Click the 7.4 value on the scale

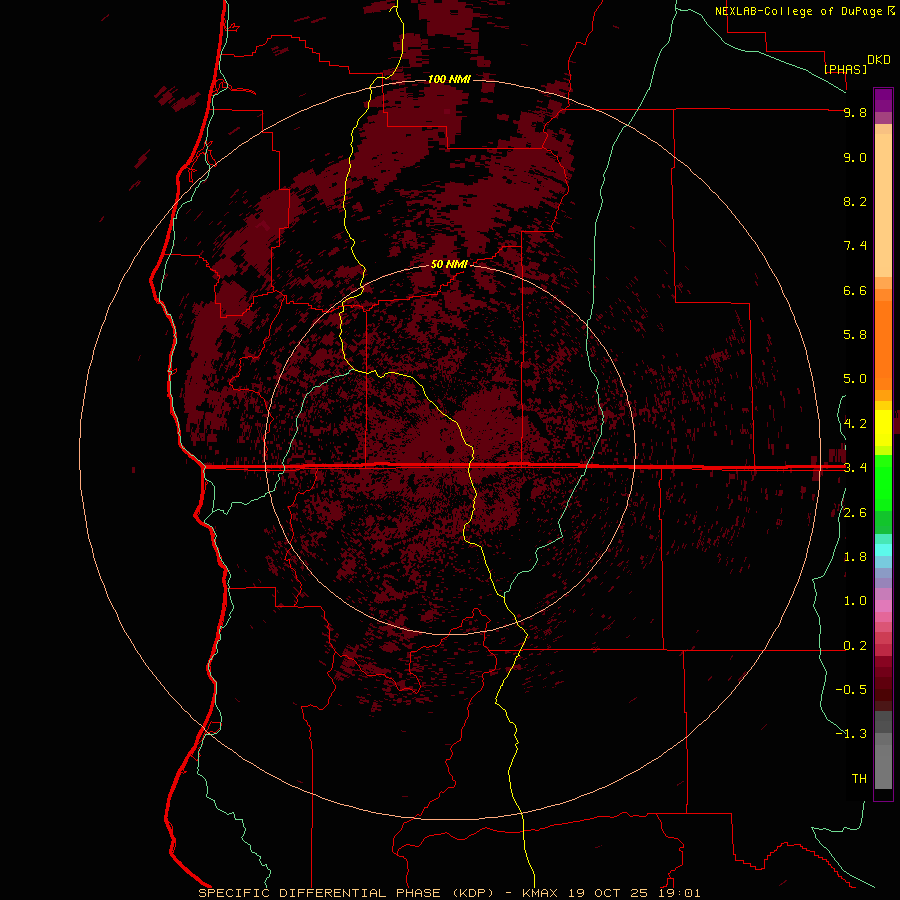(x=855, y=246)
